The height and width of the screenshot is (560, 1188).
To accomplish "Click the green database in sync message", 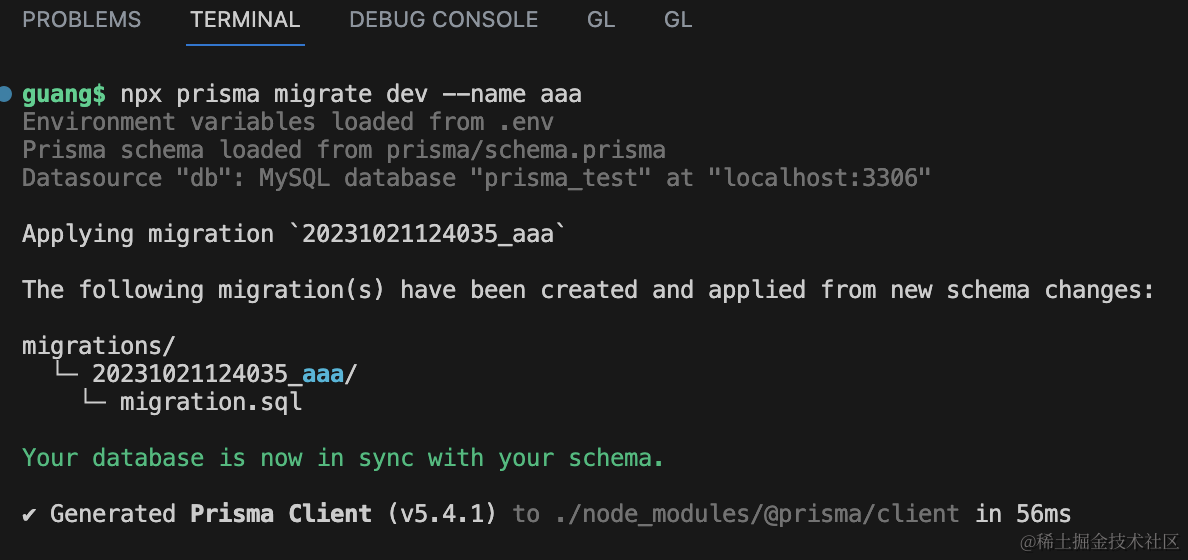I will pyautogui.click(x=343, y=458).
